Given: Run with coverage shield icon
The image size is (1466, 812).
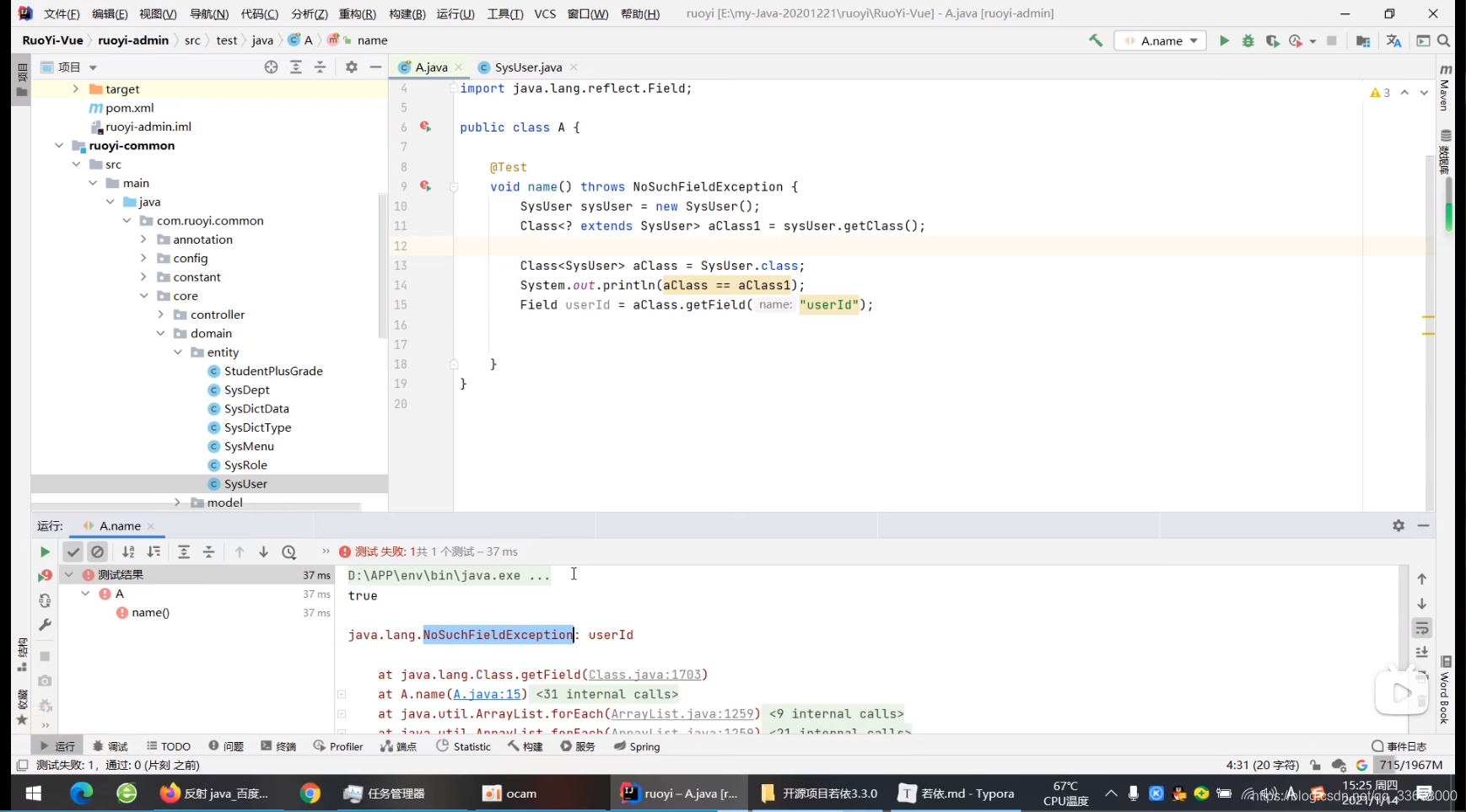Looking at the screenshot, I should click(1272, 40).
